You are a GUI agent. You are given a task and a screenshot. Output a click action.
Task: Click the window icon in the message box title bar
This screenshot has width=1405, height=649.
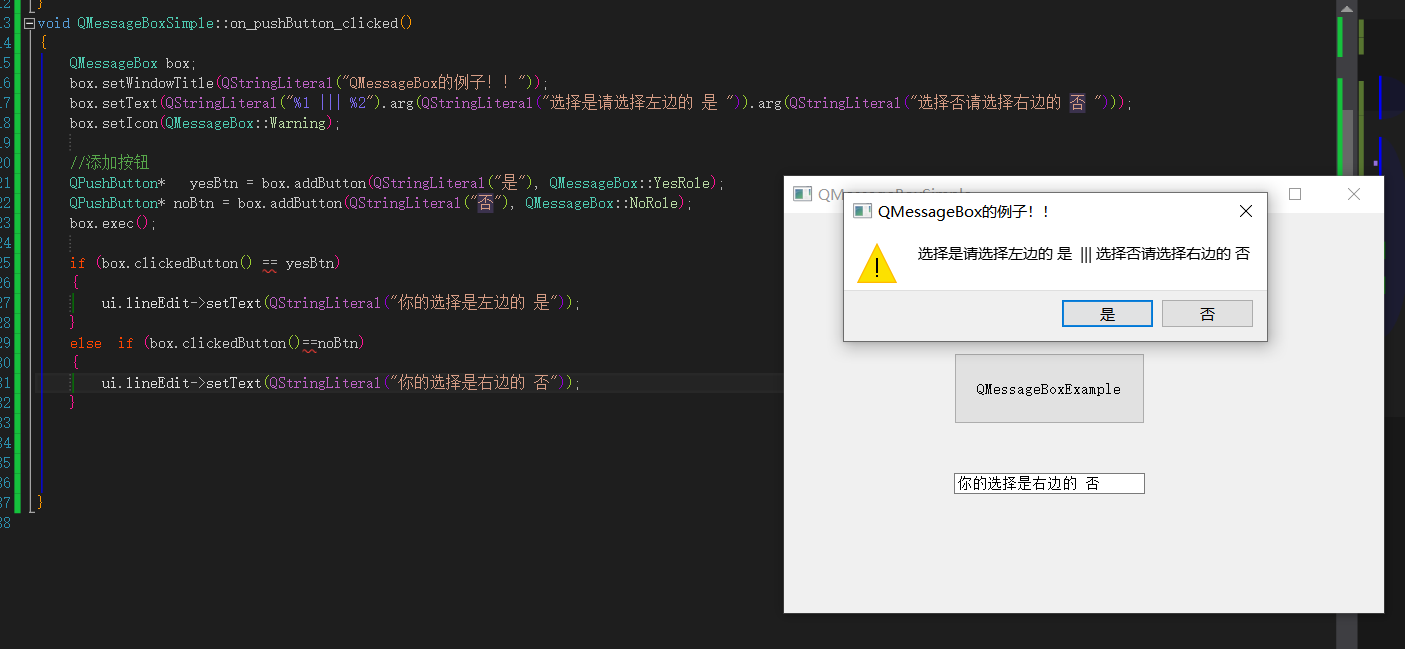click(861, 211)
